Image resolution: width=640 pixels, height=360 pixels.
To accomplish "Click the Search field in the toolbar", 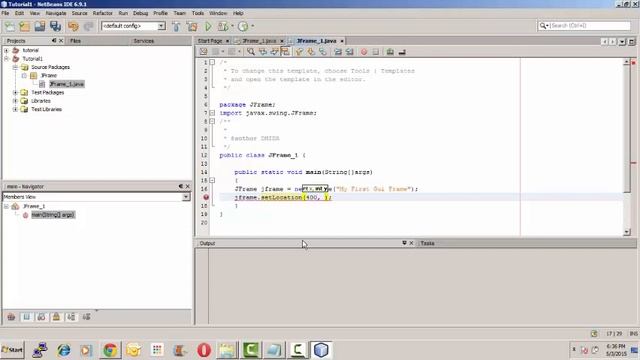I will 584,26.
